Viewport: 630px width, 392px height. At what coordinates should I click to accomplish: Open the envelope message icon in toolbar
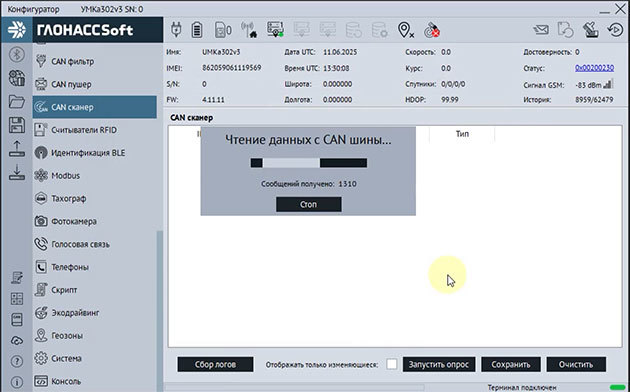(541, 30)
